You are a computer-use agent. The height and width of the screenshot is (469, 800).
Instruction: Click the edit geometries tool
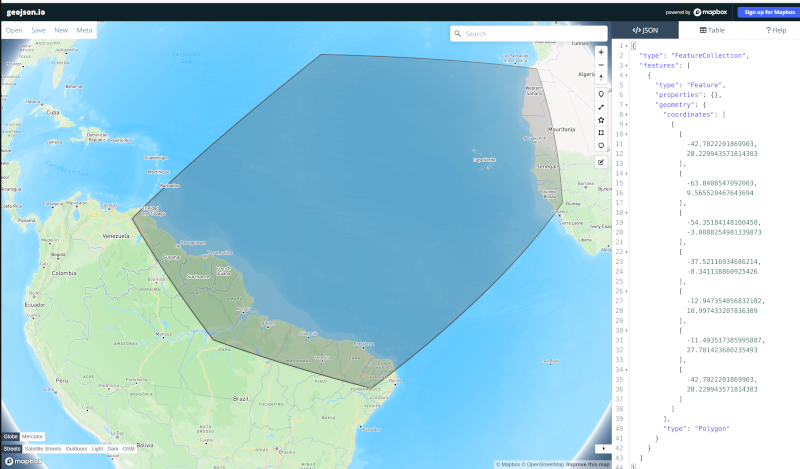[x=601, y=162]
